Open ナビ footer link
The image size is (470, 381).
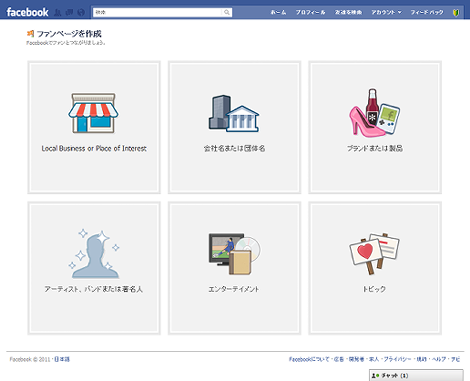[x=456, y=359]
